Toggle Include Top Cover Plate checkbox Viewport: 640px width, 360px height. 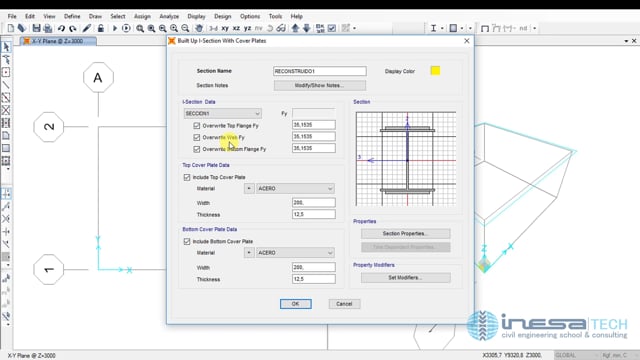[x=187, y=177]
